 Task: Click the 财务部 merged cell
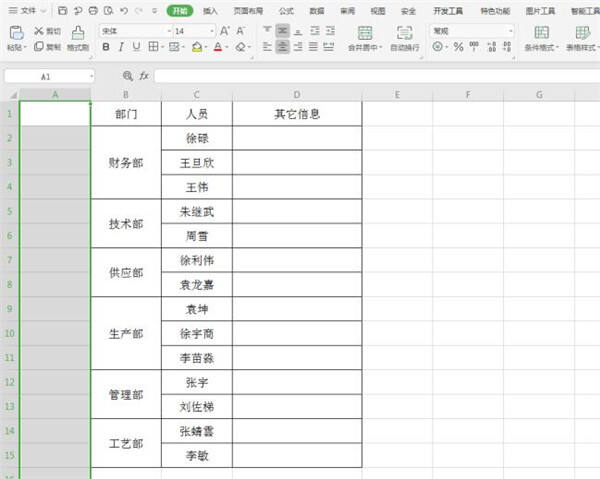126,163
